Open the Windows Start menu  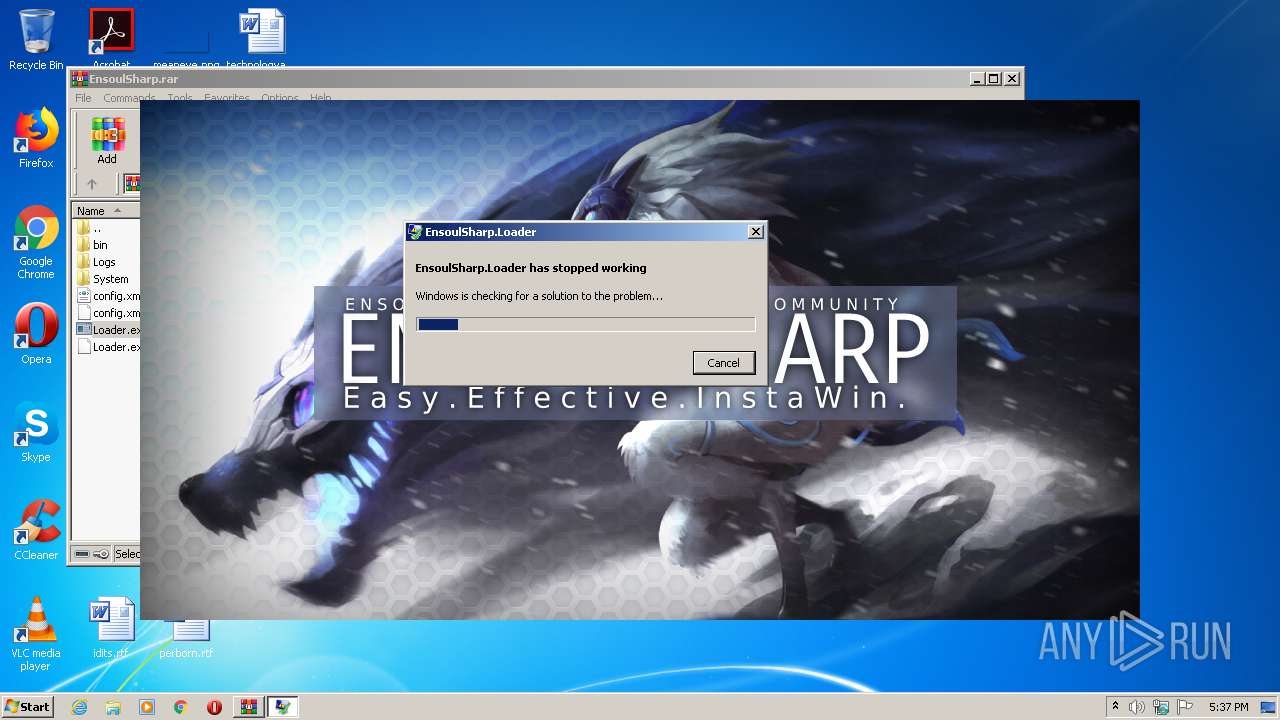28,706
